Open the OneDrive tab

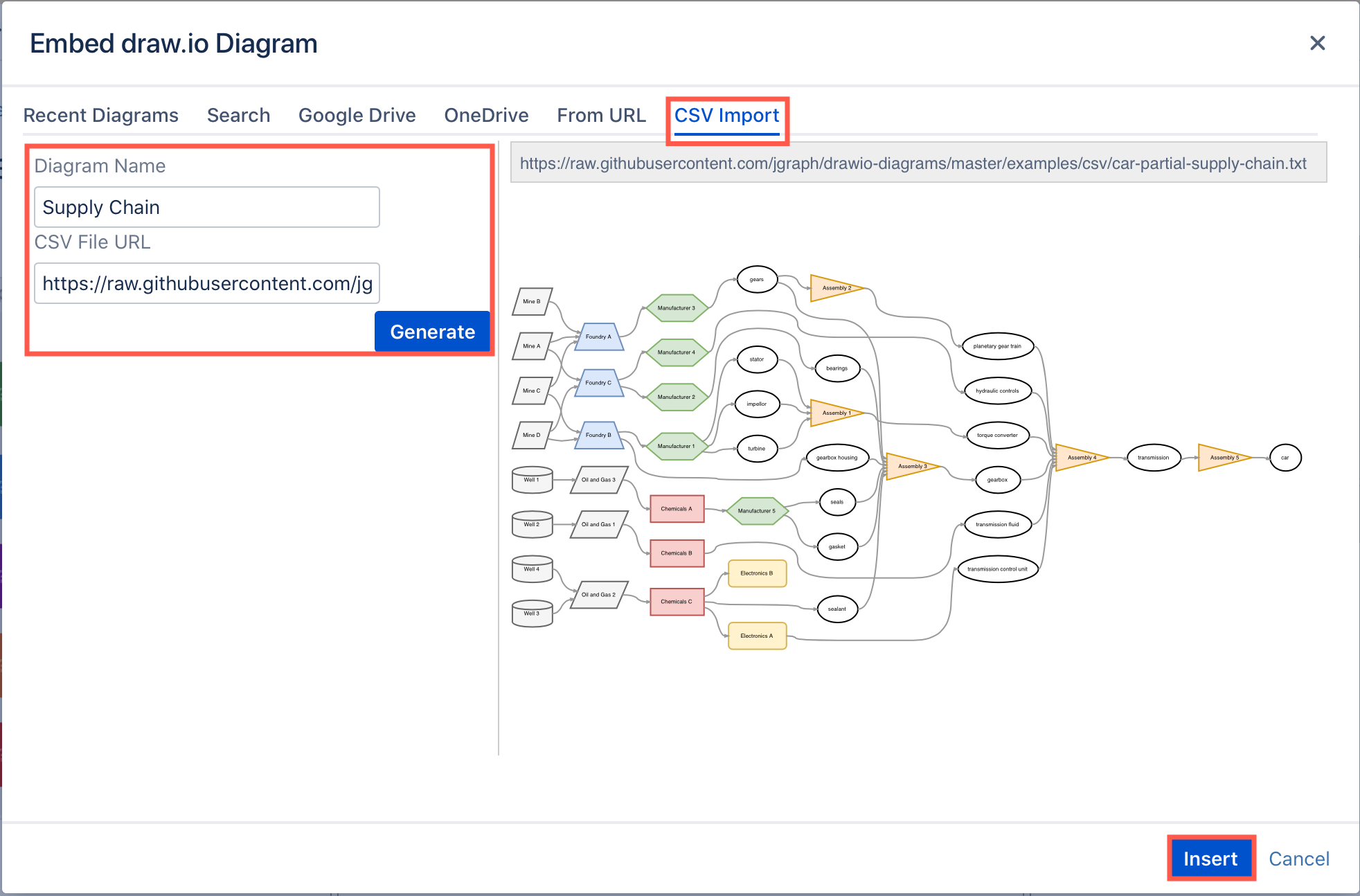(x=486, y=115)
